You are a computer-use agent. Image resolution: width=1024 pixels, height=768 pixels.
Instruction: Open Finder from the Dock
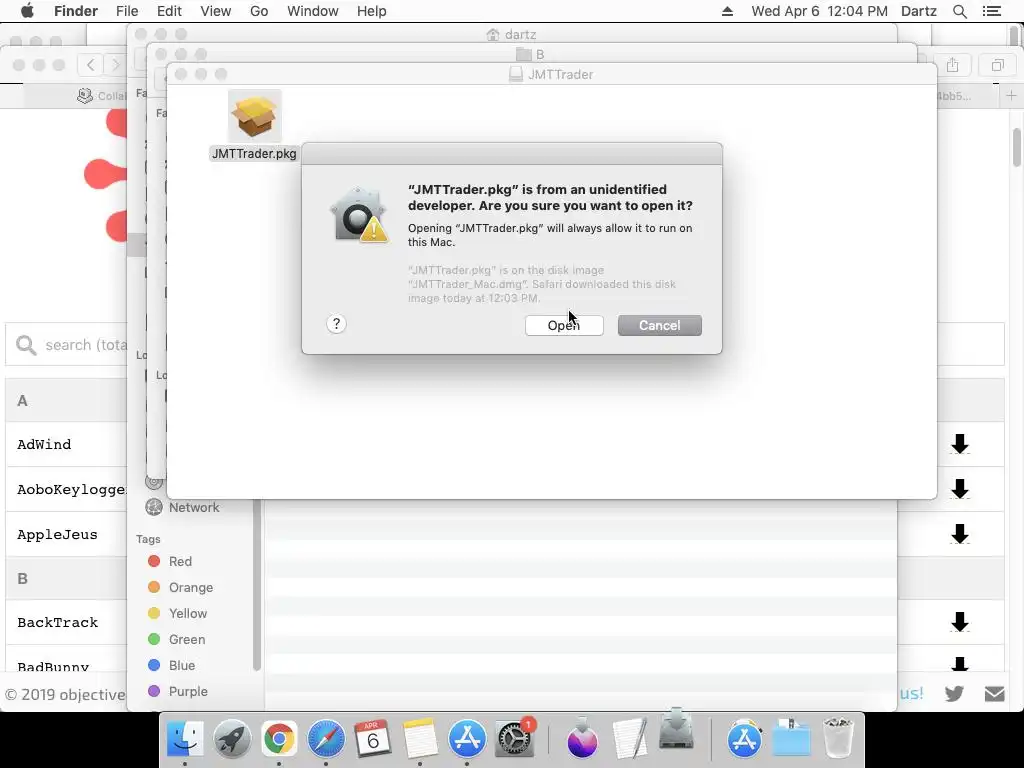click(185, 739)
